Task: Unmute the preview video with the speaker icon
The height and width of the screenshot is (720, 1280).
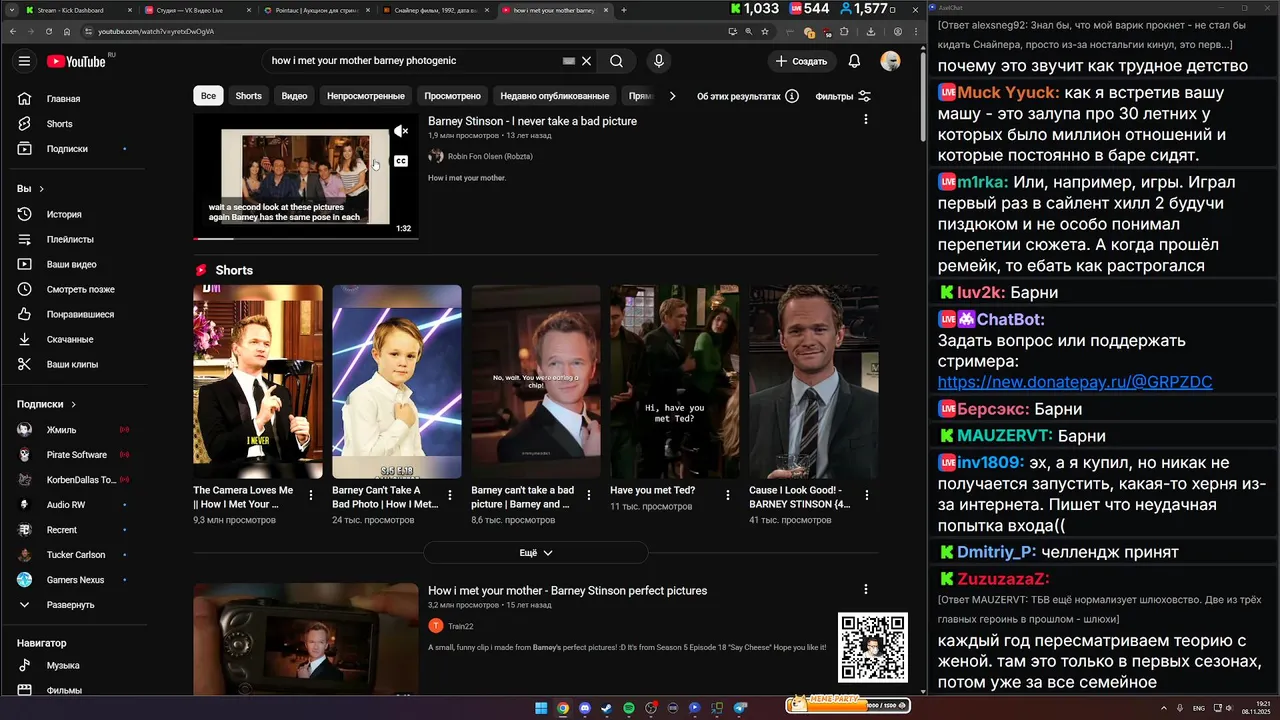Action: point(401,131)
